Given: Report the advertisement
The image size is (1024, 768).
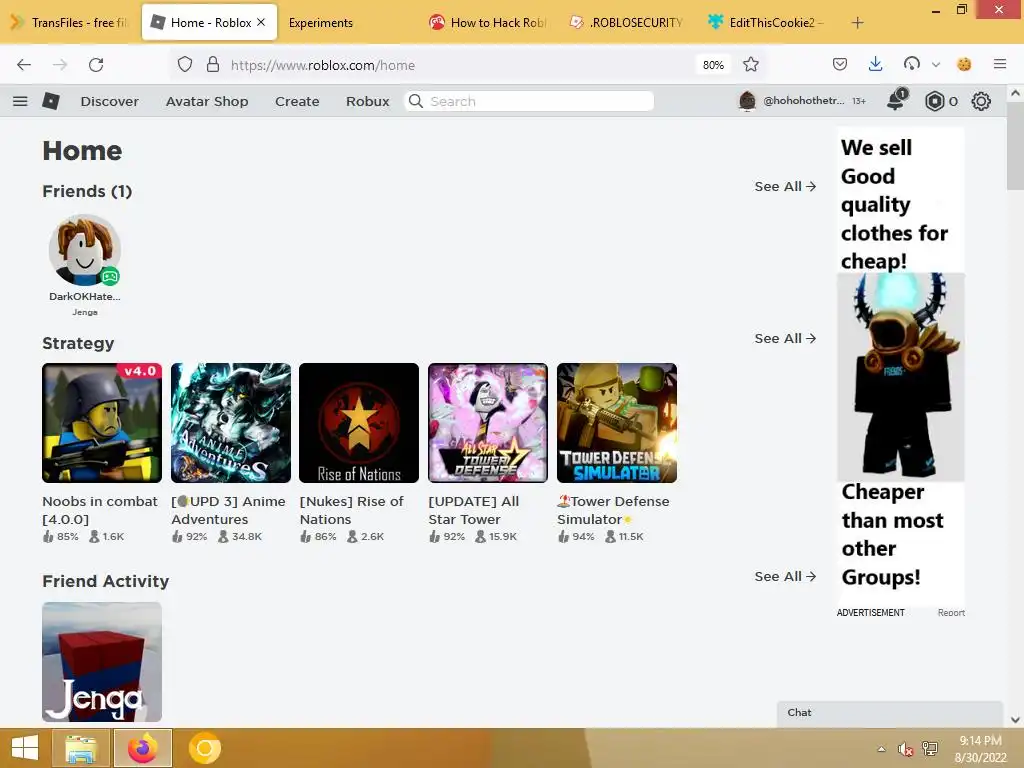Looking at the screenshot, I should pyautogui.click(x=951, y=613).
